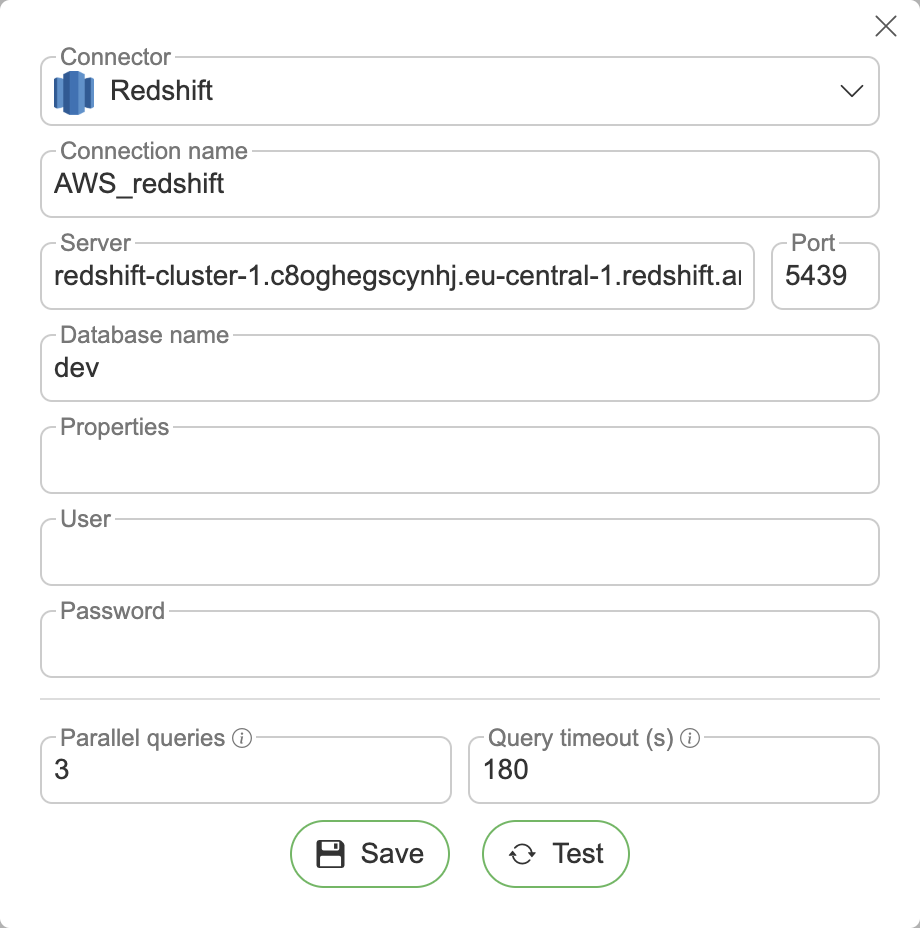This screenshot has height=928, width=920.
Task: Click the "Connector" floating label text
Action: click(116, 57)
